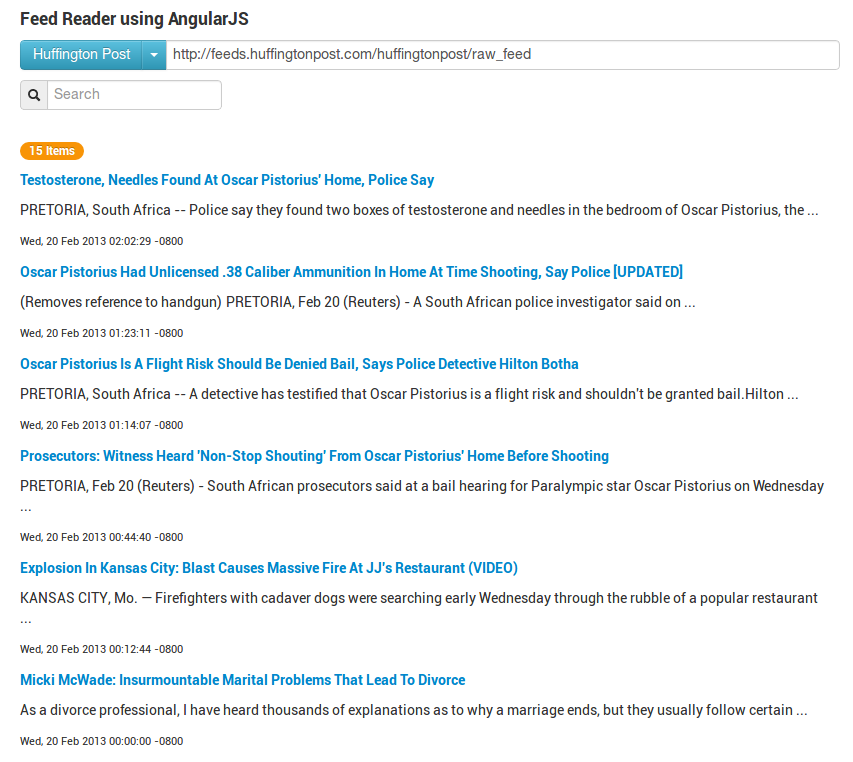This screenshot has width=853, height=762.
Task: Click timestamp Wed, 20 Feb 2013 01:14:07
Action: pos(102,425)
